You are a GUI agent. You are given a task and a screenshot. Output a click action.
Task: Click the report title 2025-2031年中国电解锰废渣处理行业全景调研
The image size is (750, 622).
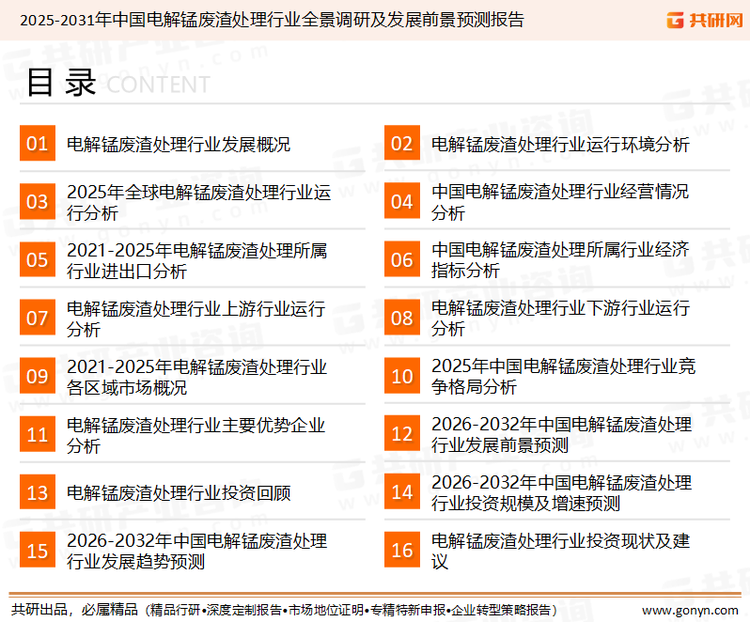272,20
